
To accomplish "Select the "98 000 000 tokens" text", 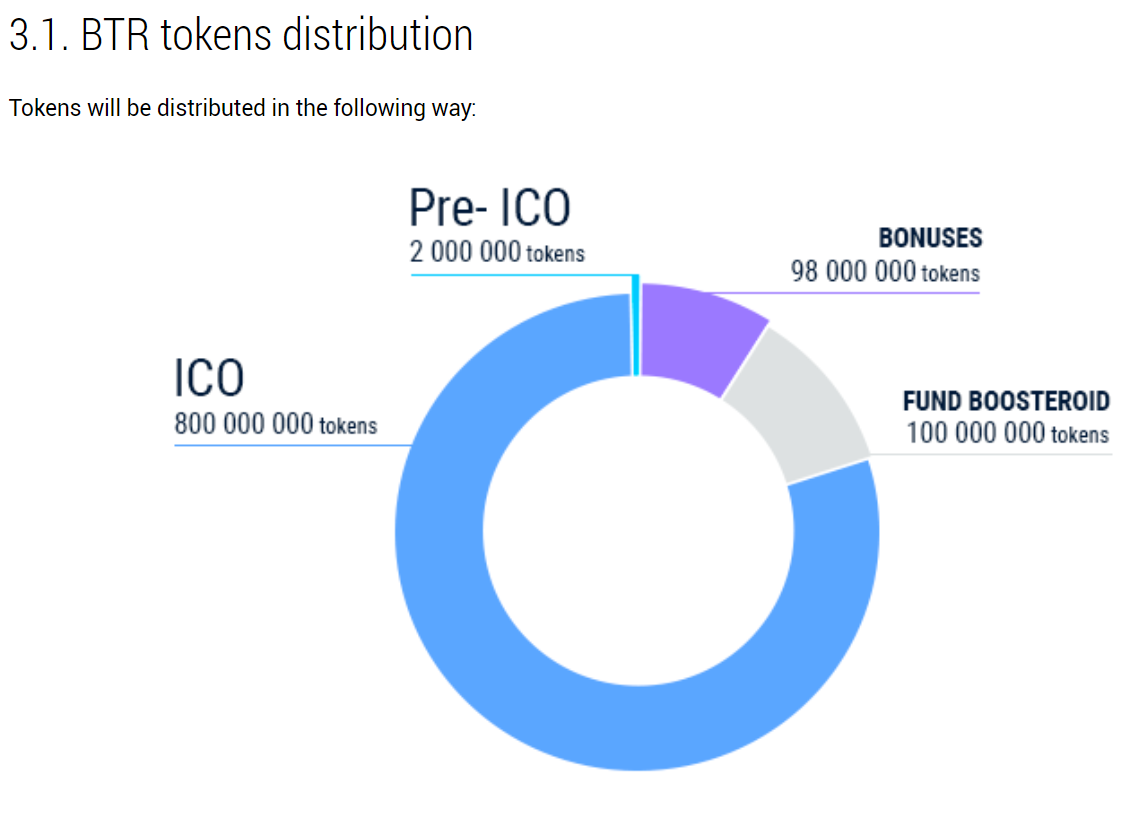I will coord(885,272).
